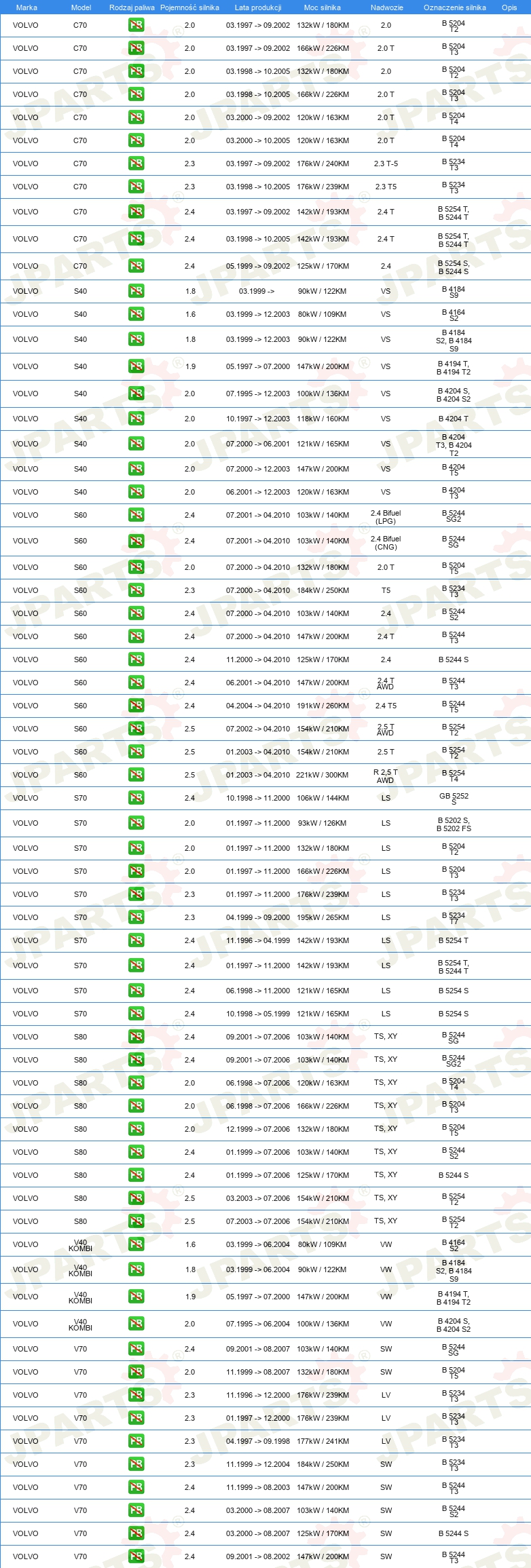Select the cell reading 176kW / 240KM
Screen dimensions: 531x1568
[x=323, y=164]
